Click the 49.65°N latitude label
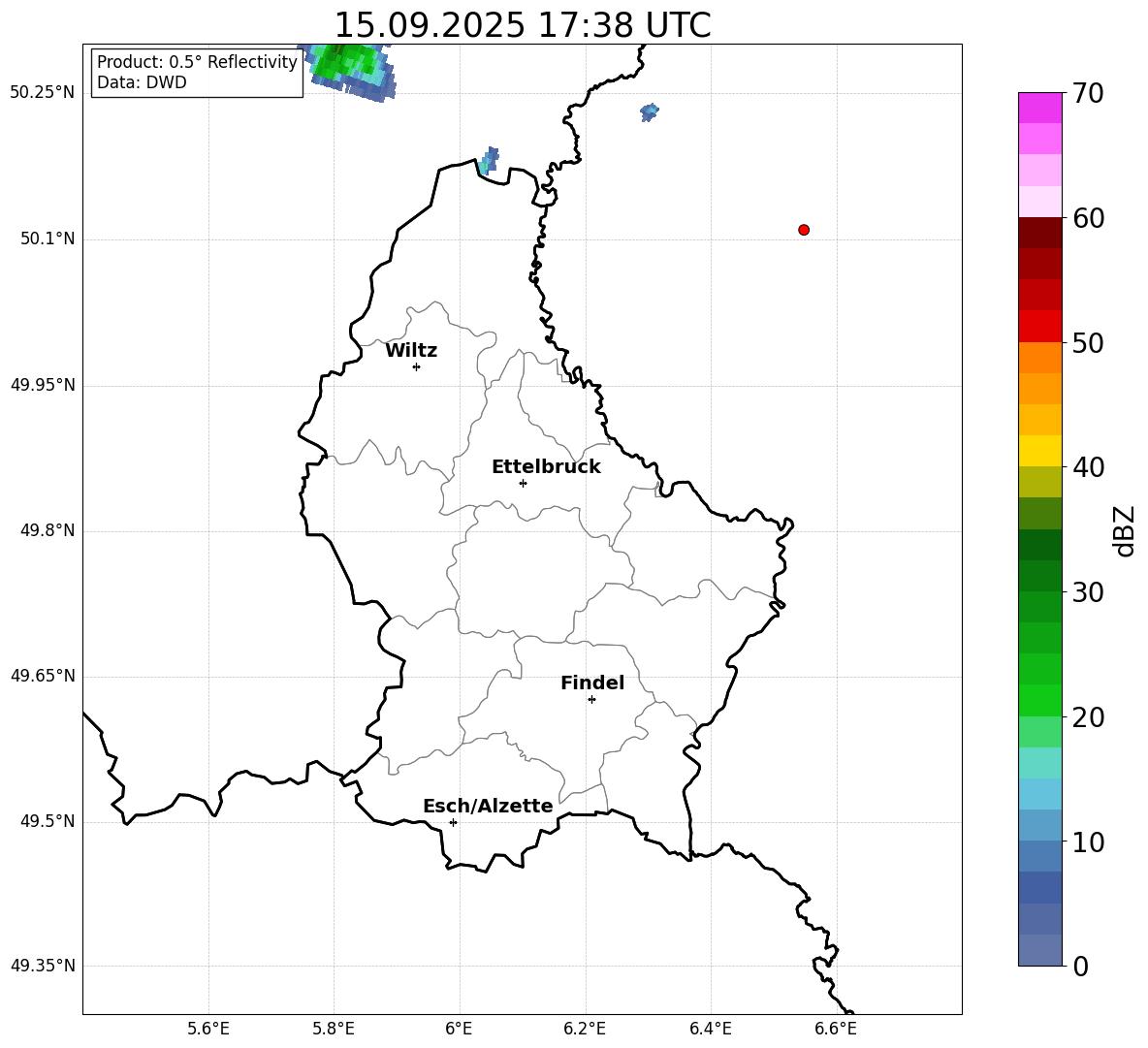The image size is (1148, 1048). (x=43, y=676)
